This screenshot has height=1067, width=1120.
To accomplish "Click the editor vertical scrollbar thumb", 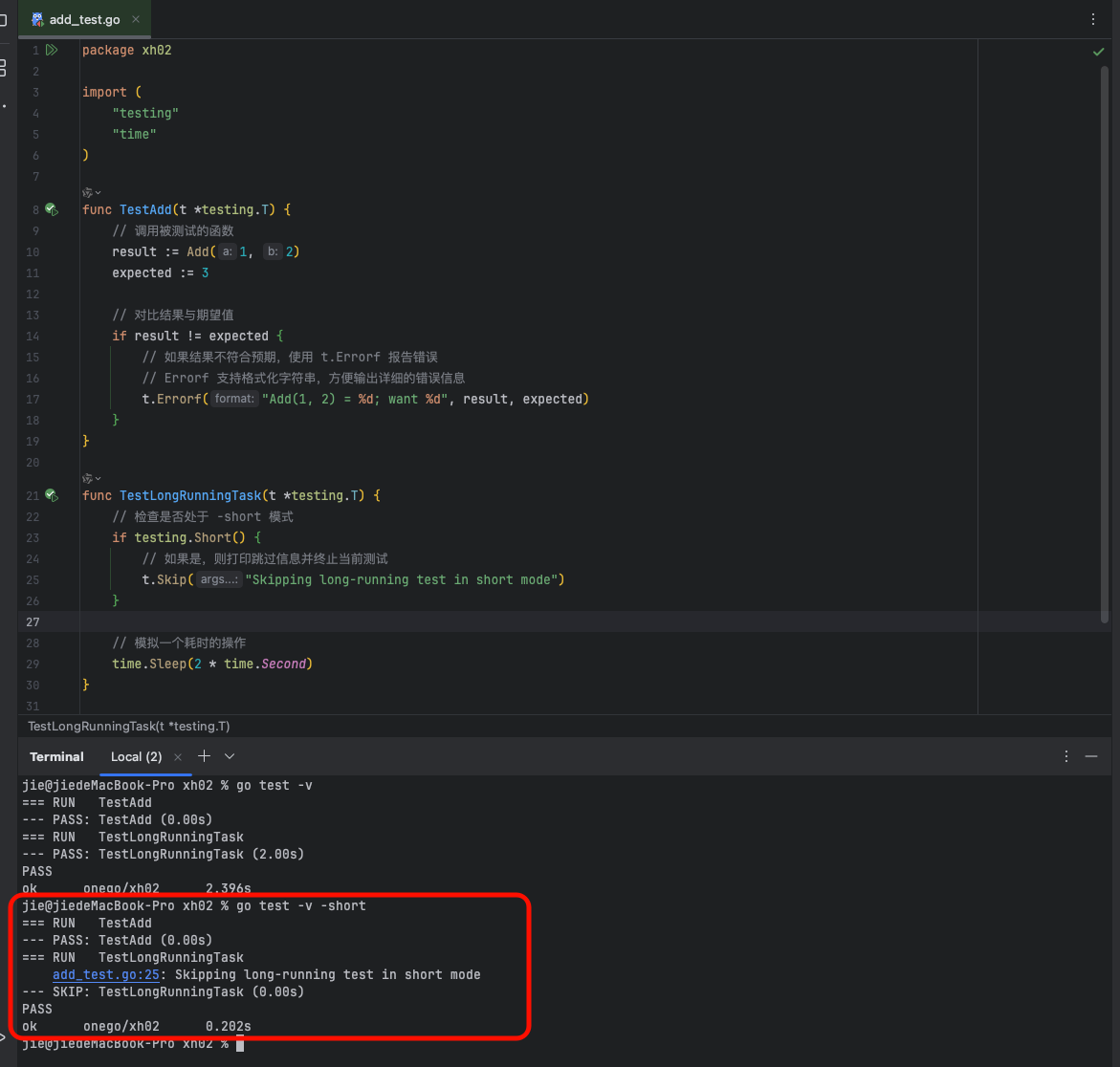I will pyautogui.click(x=1105, y=343).
